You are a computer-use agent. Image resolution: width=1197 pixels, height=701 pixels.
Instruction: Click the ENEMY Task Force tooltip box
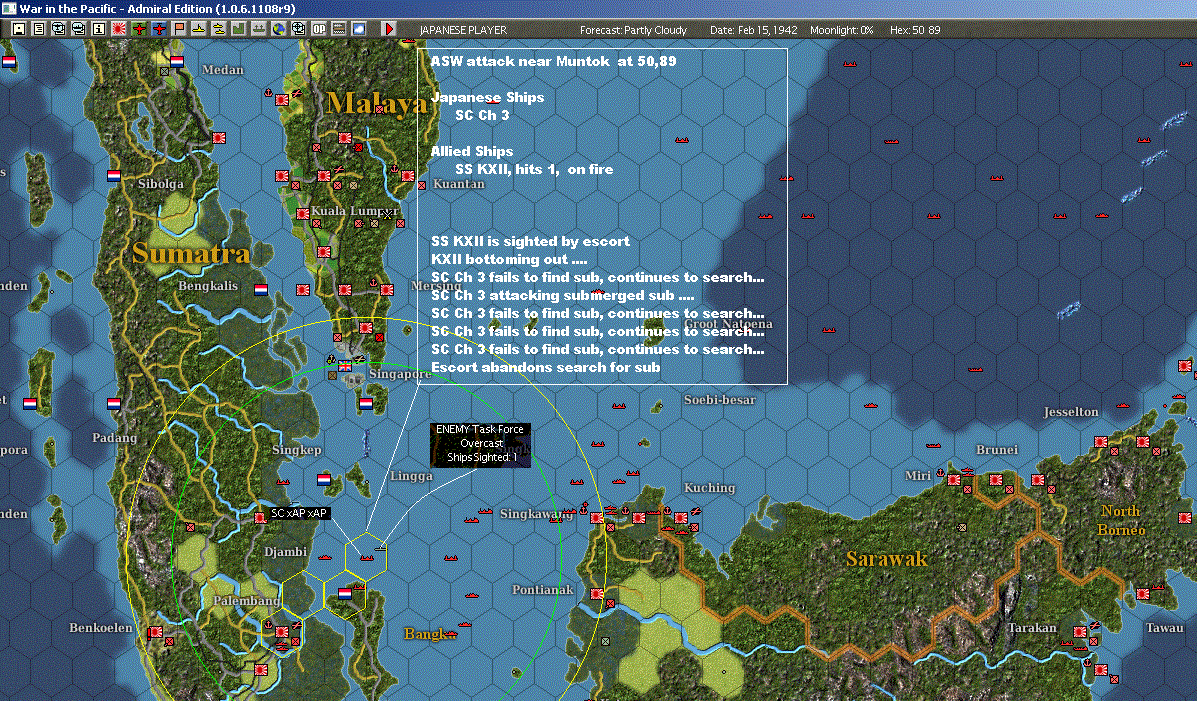click(480, 444)
